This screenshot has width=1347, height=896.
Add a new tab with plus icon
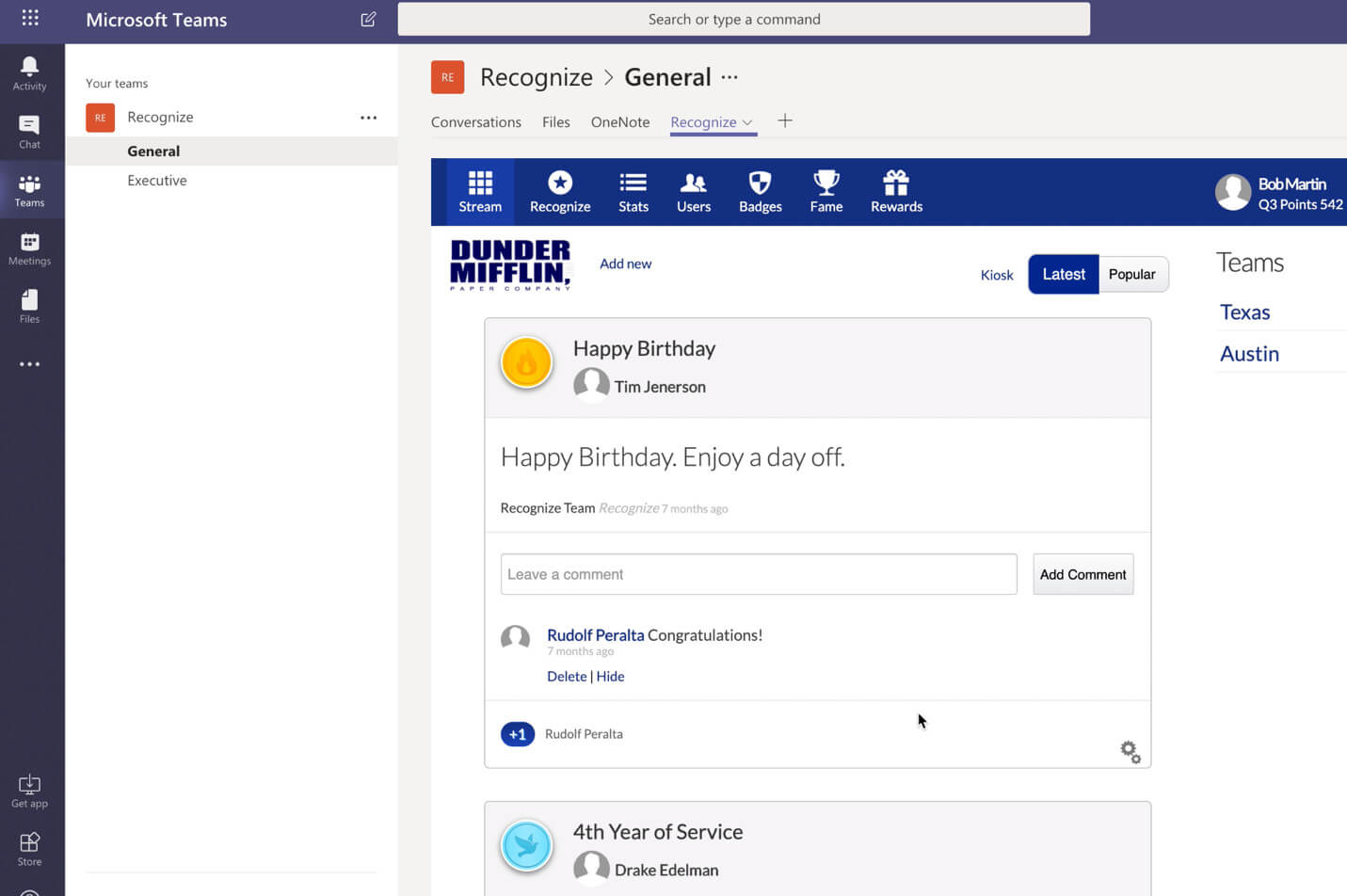tap(785, 120)
